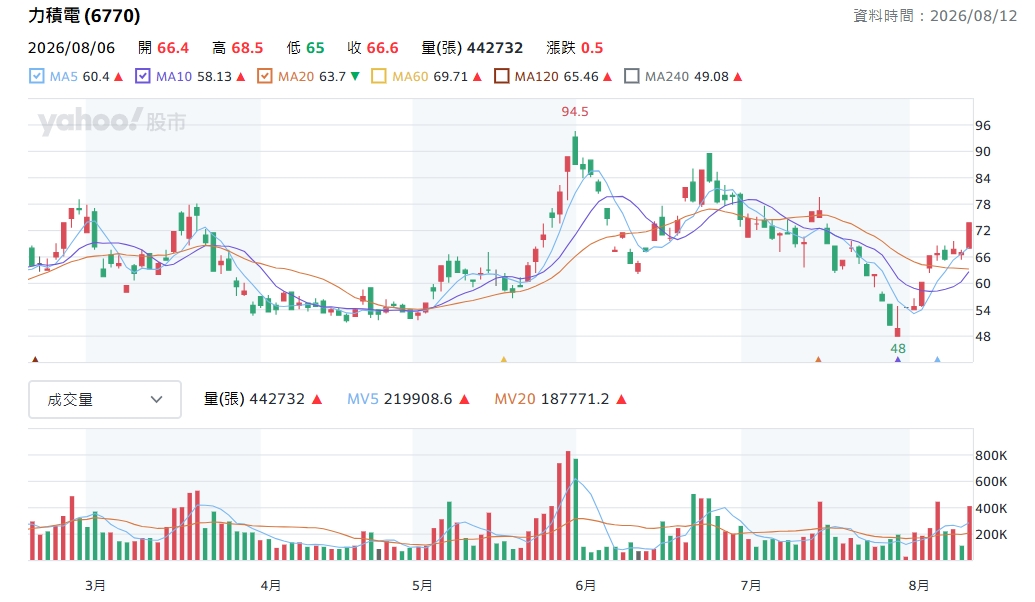Screen dimensions: 1035x602
Task: Click the 48 lowest price label
Action: click(x=898, y=349)
